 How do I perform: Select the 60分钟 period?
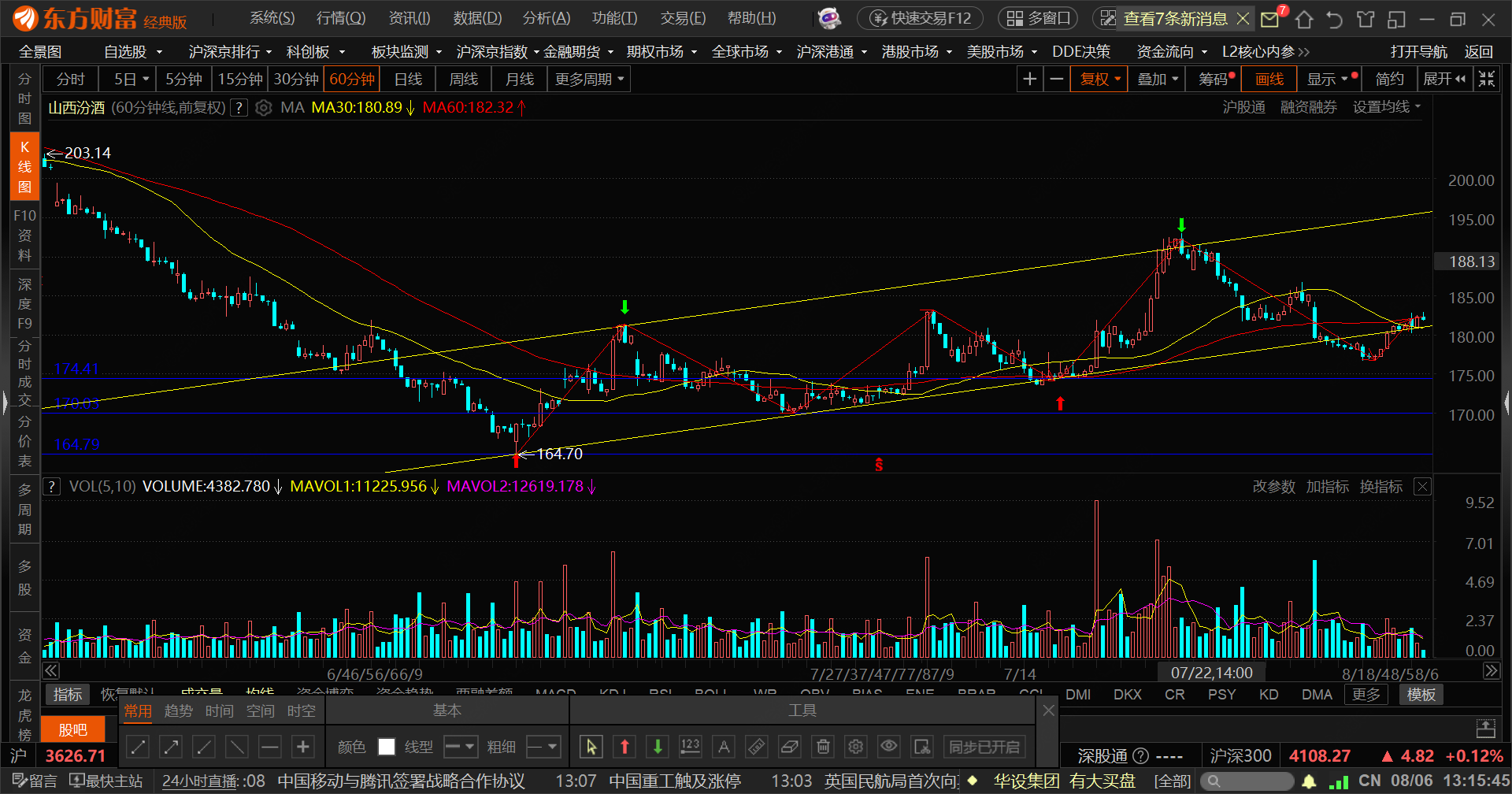pos(352,79)
